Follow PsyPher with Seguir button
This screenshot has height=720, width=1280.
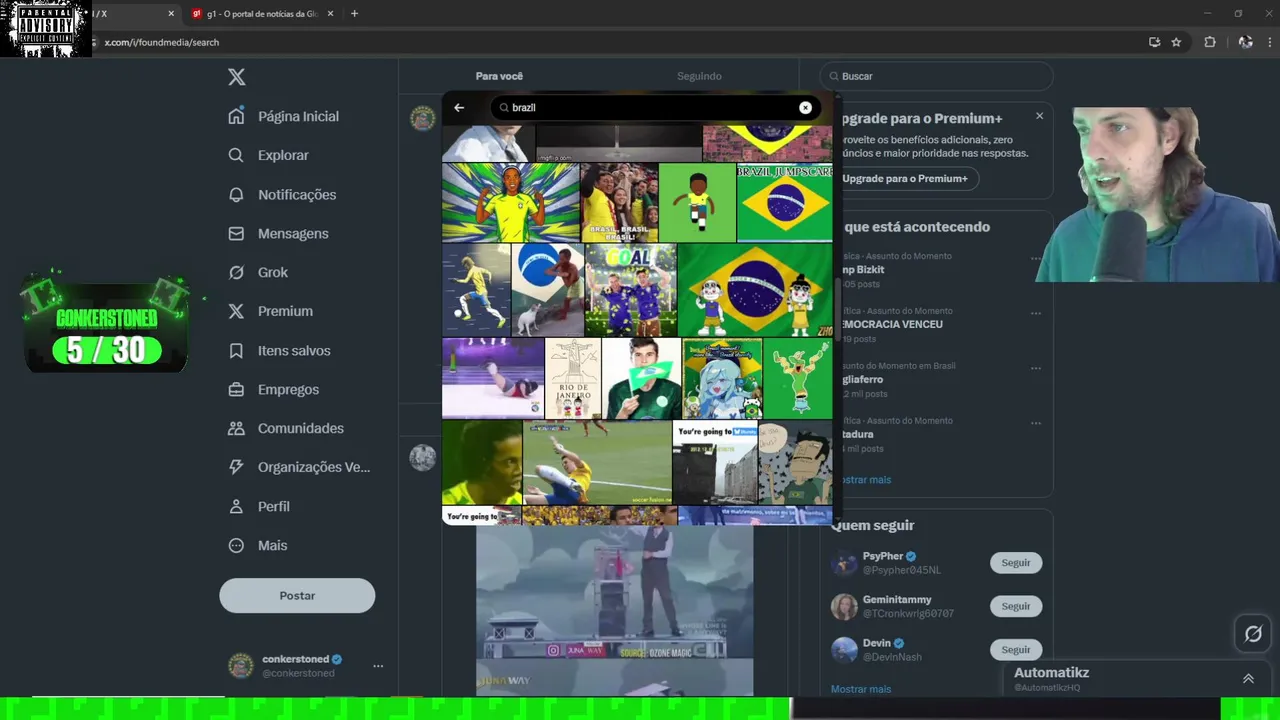tap(1016, 563)
